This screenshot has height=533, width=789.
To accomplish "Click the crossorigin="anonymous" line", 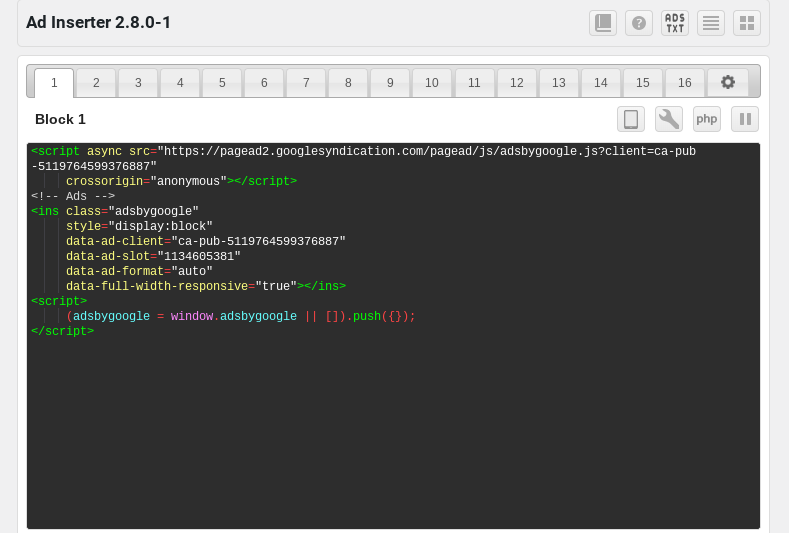I will (181, 181).
